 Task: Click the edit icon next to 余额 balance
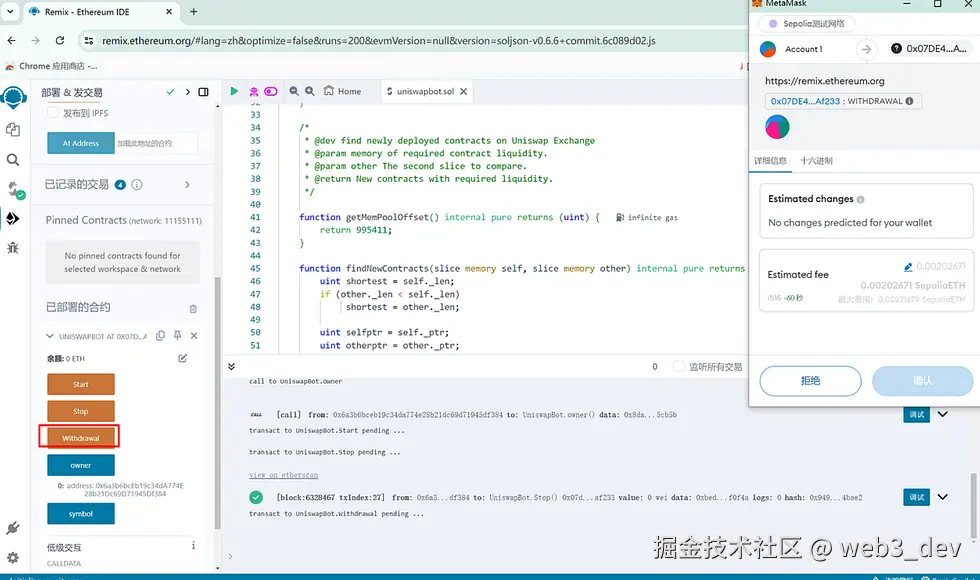click(182, 358)
